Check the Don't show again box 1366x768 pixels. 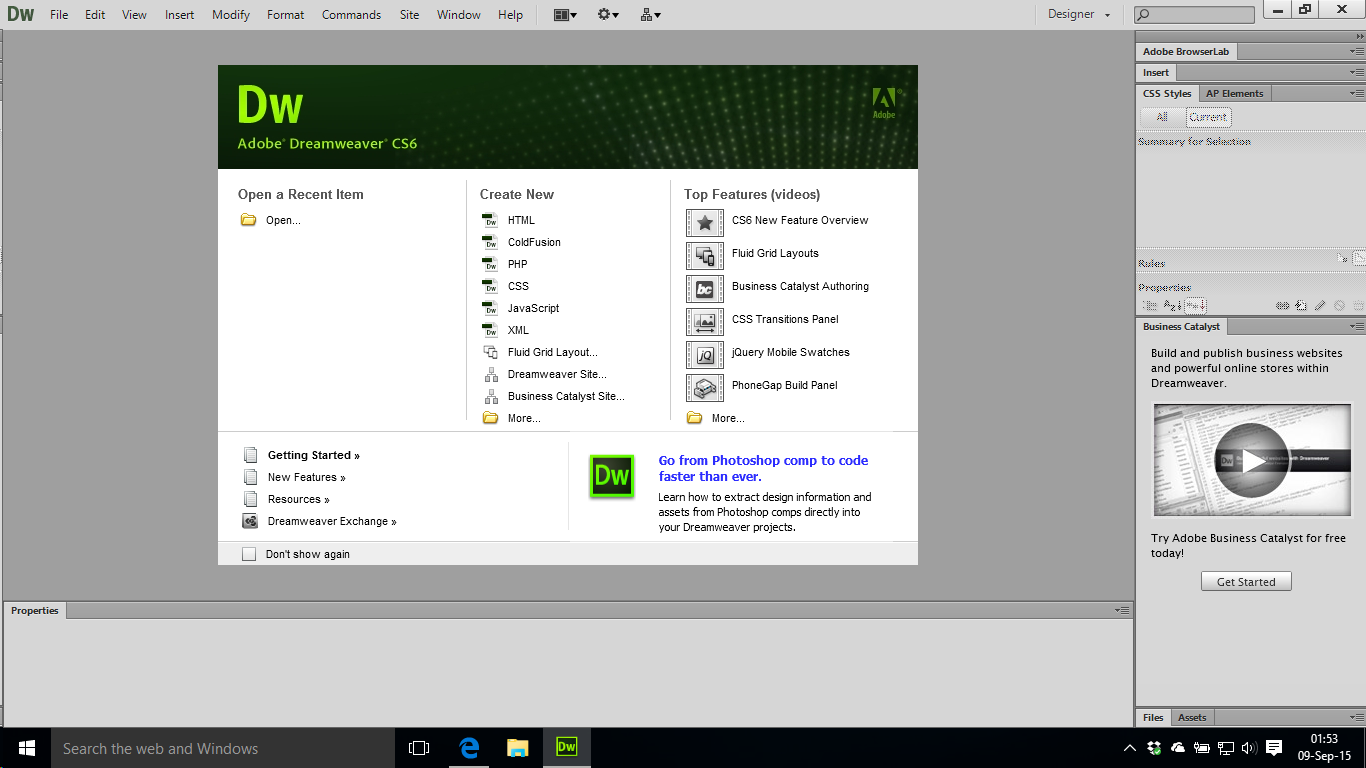(x=249, y=553)
